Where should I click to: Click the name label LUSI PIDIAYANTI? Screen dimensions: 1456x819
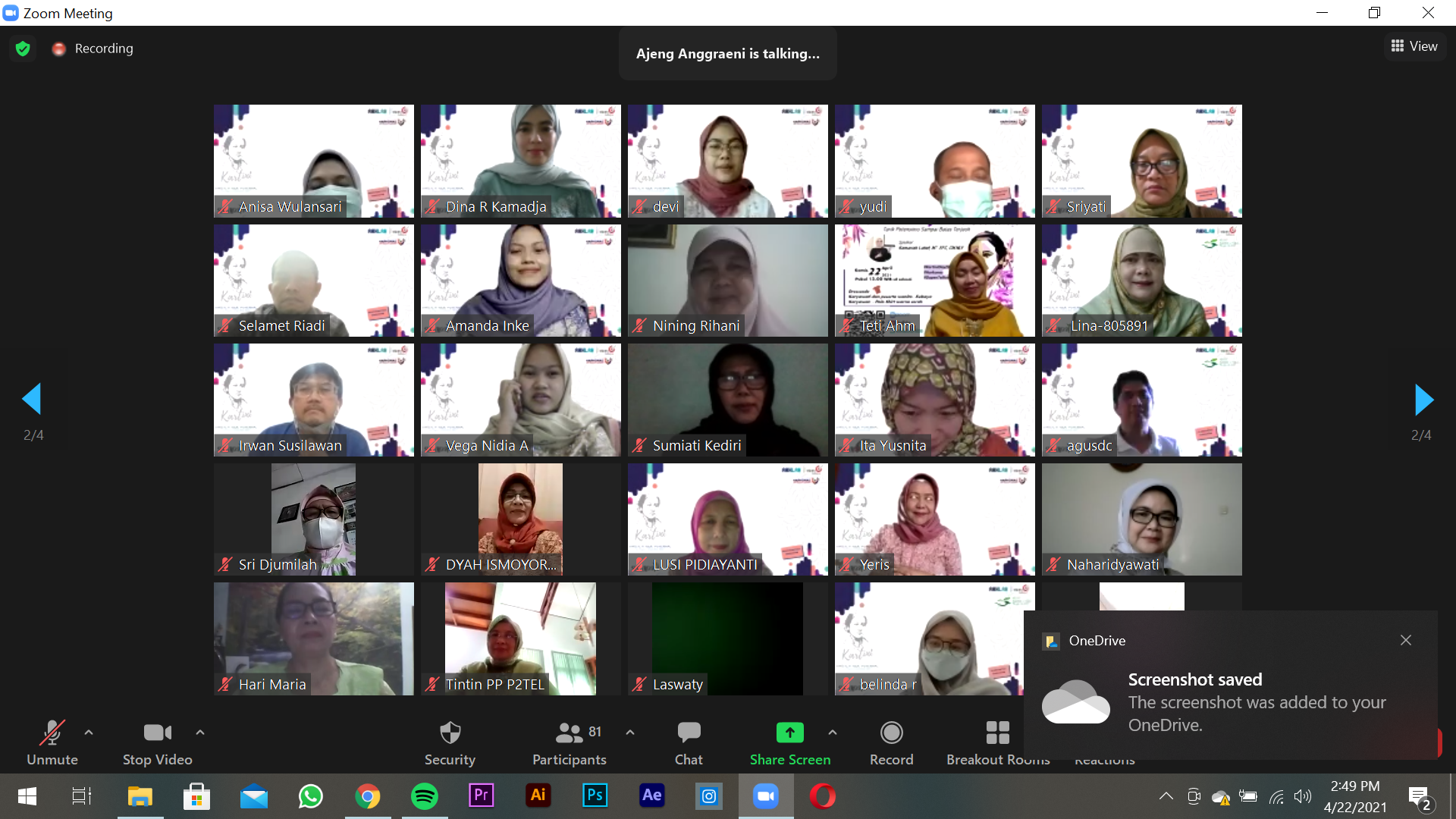pyautogui.click(x=704, y=565)
